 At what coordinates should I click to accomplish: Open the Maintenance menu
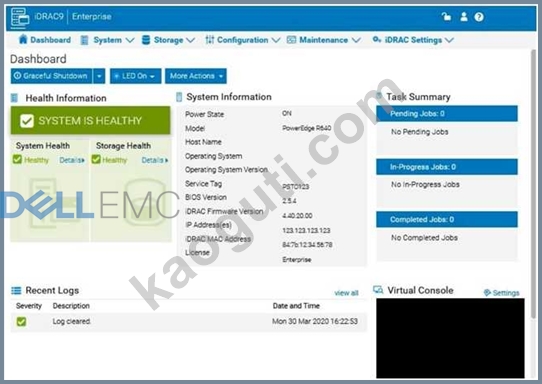[x=324, y=40]
